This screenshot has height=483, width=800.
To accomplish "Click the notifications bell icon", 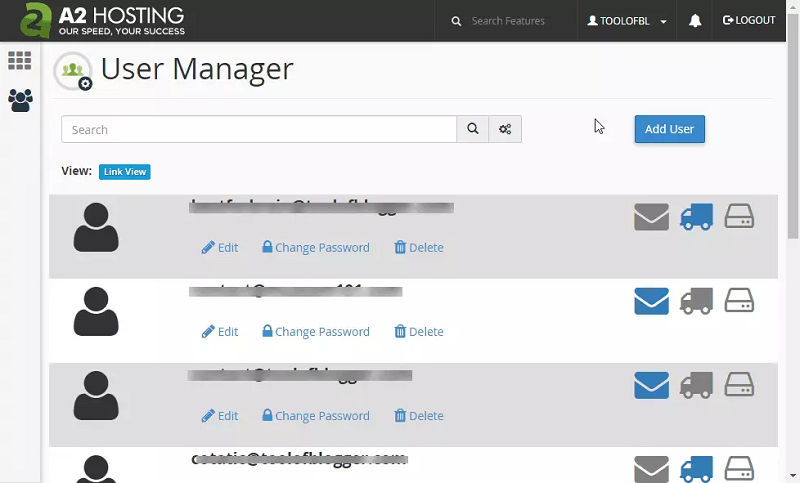I will click(x=695, y=21).
